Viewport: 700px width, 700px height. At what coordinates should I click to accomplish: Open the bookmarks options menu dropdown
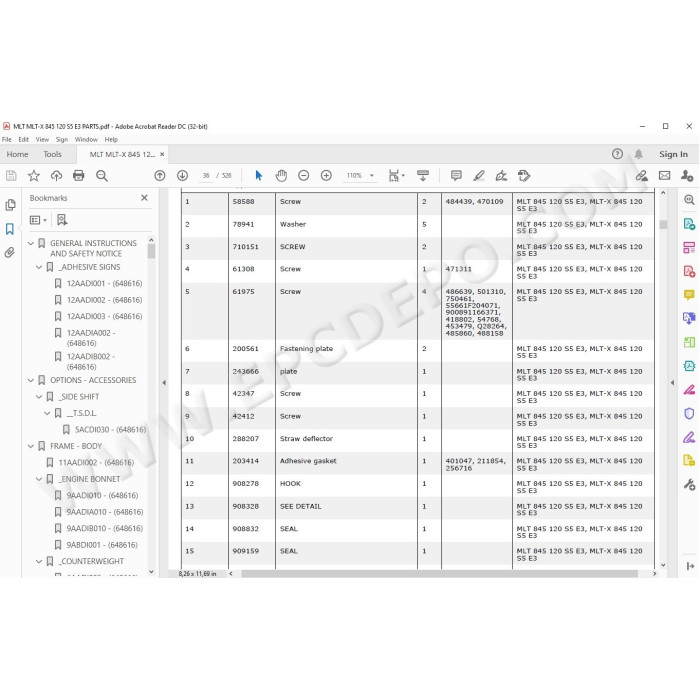pyautogui.click(x=38, y=220)
